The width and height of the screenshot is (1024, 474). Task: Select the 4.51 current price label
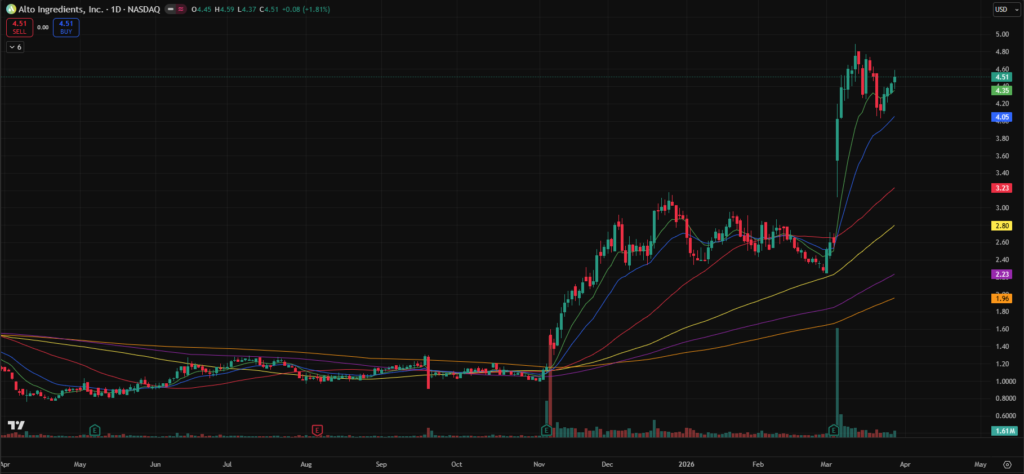[x=1001, y=77]
